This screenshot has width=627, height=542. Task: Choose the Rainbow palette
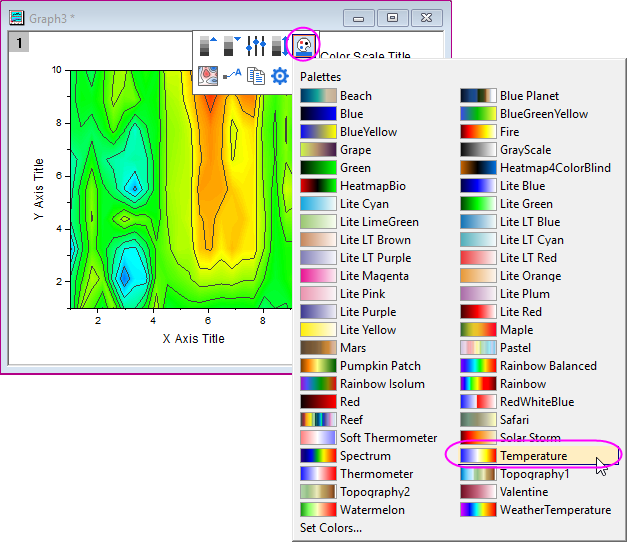point(522,384)
